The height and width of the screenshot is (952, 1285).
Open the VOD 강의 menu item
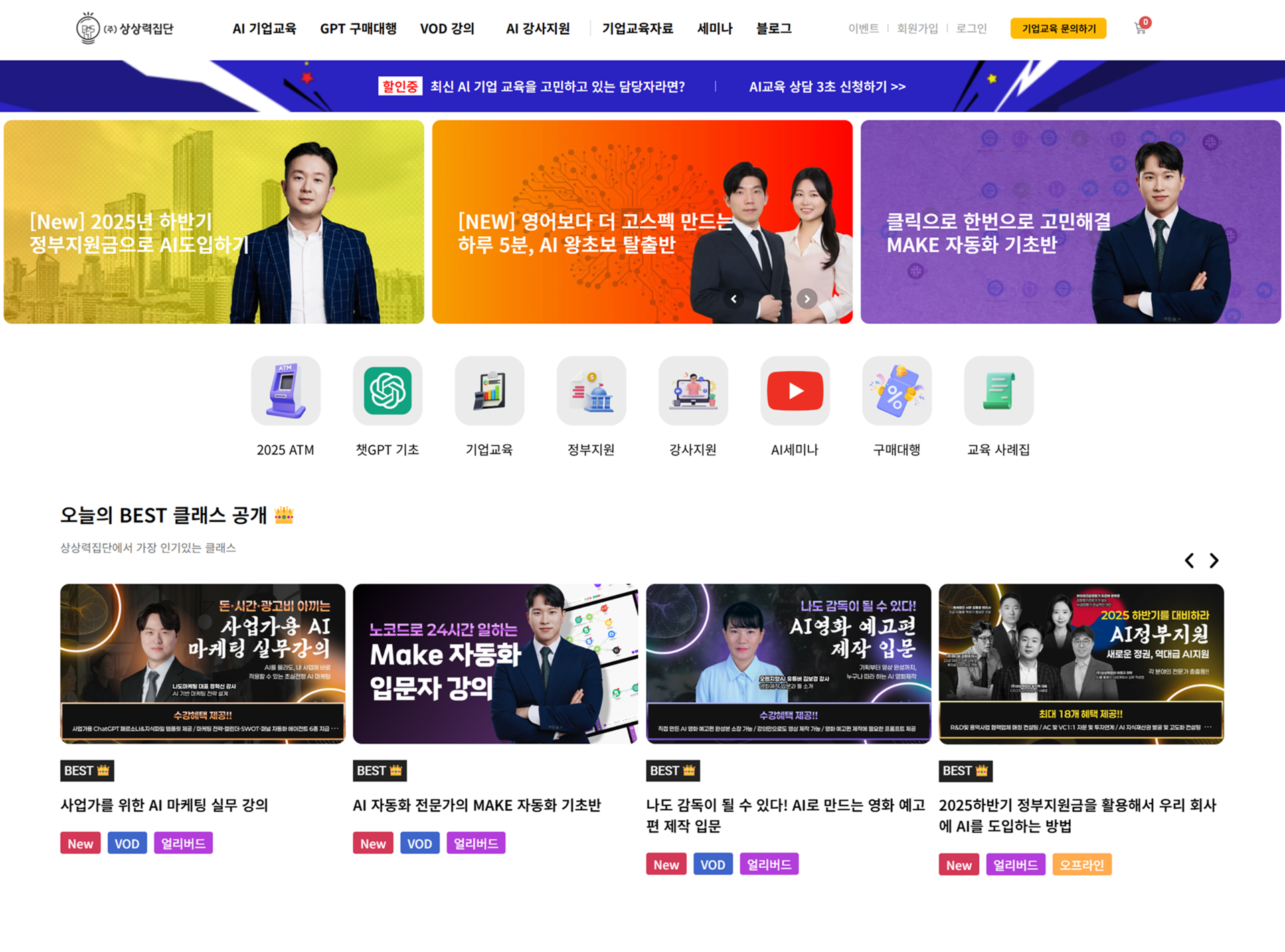coord(447,29)
